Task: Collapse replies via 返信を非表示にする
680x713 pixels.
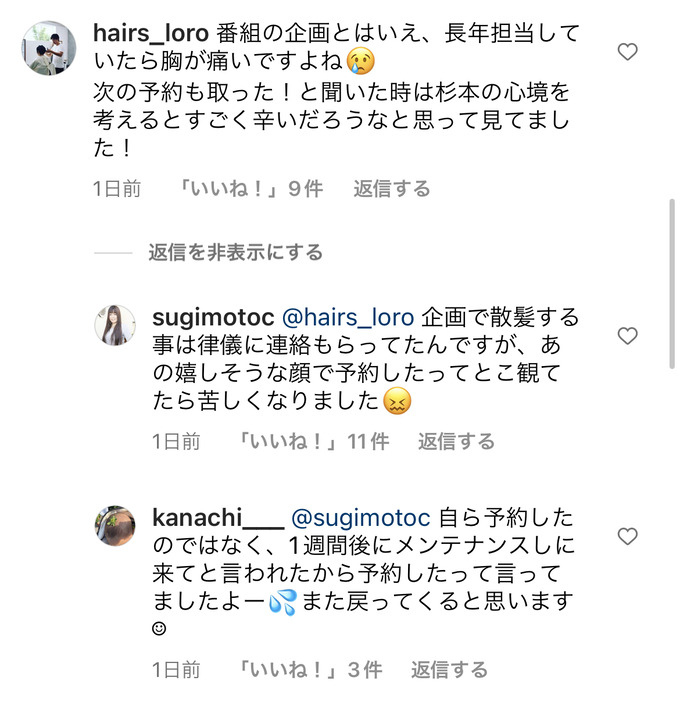Action: click(235, 252)
